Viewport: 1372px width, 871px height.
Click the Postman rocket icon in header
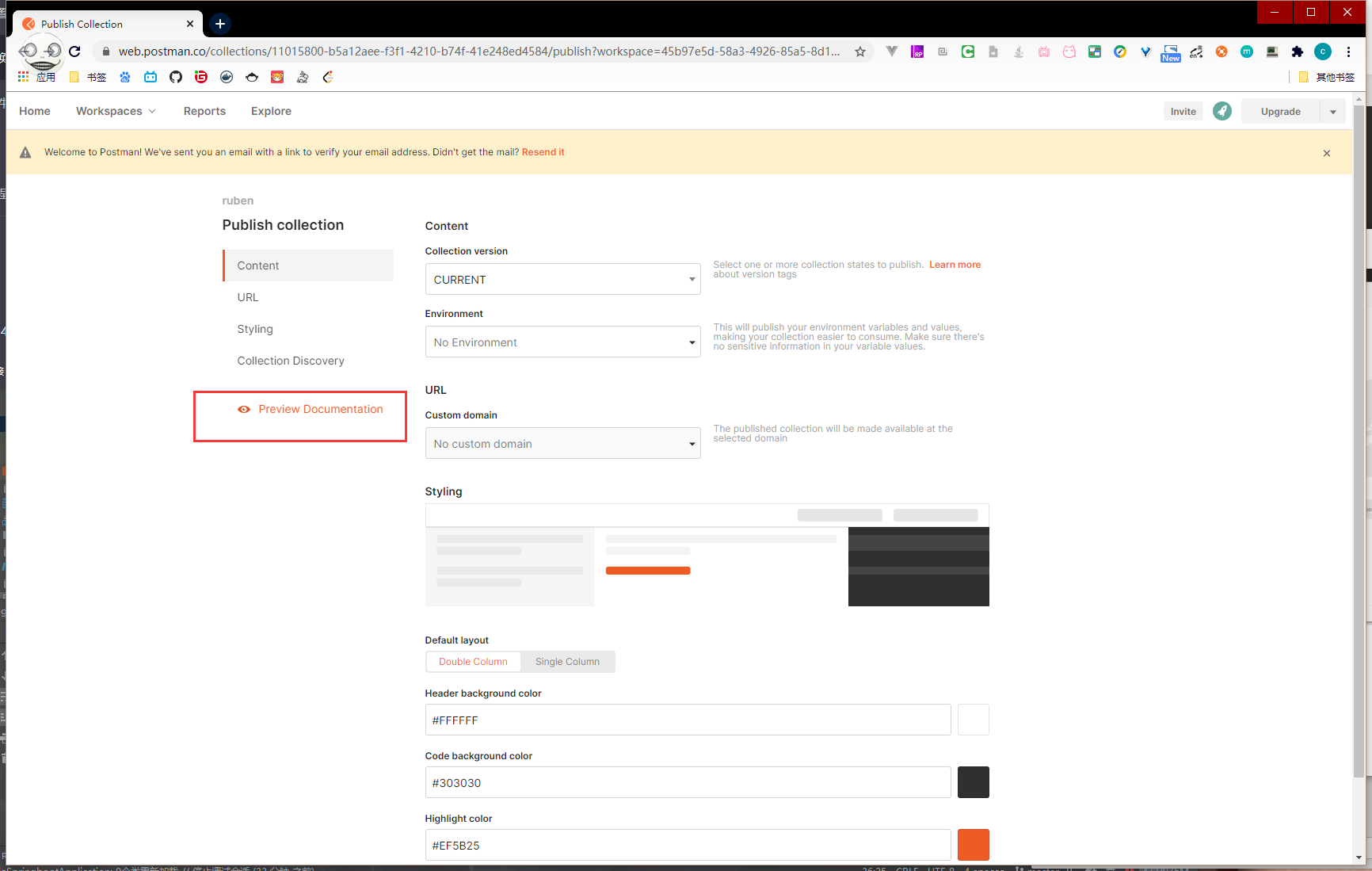click(1222, 111)
